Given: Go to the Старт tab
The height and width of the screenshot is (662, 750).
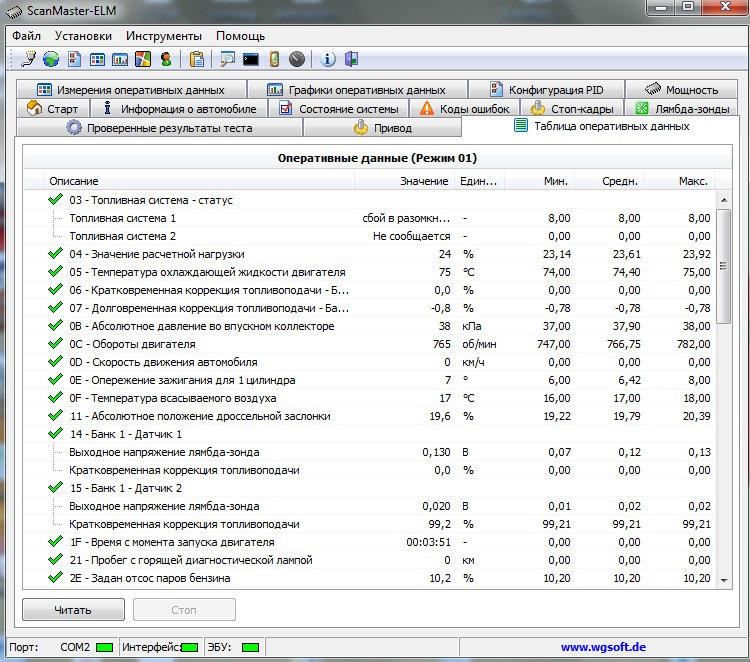Looking at the screenshot, I should coord(53,109).
